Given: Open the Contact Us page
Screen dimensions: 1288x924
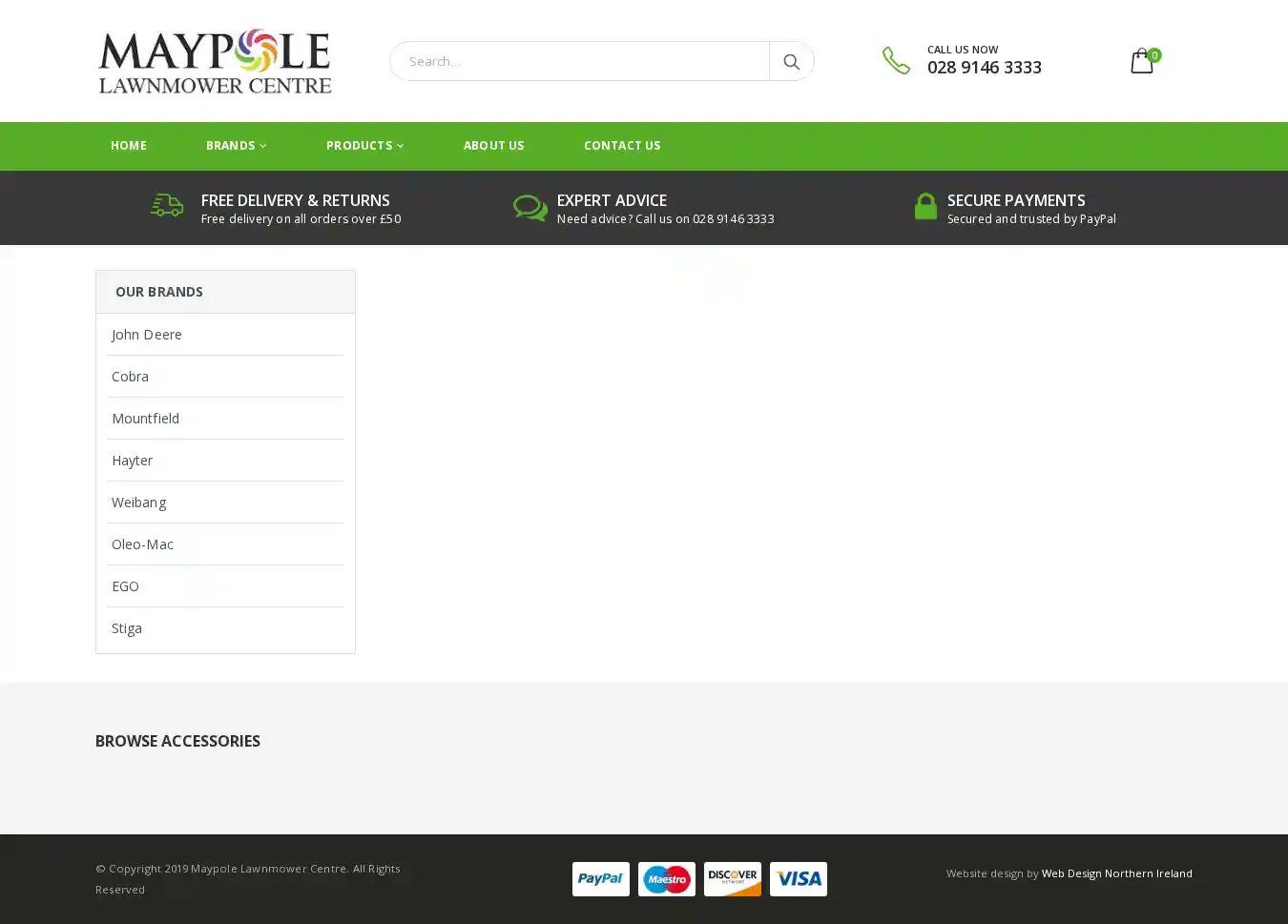Looking at the screenshot, I should pyautogui.click(x=622, y=146).
